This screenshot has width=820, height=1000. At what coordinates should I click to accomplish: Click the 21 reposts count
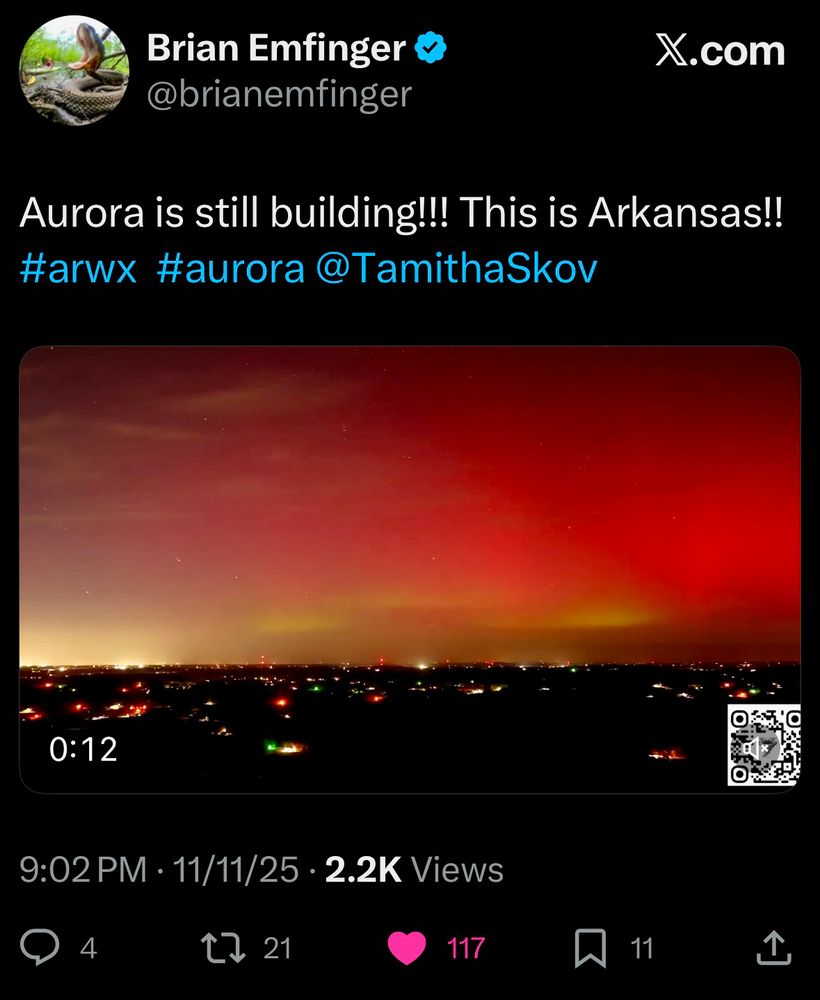coord(277,948)
